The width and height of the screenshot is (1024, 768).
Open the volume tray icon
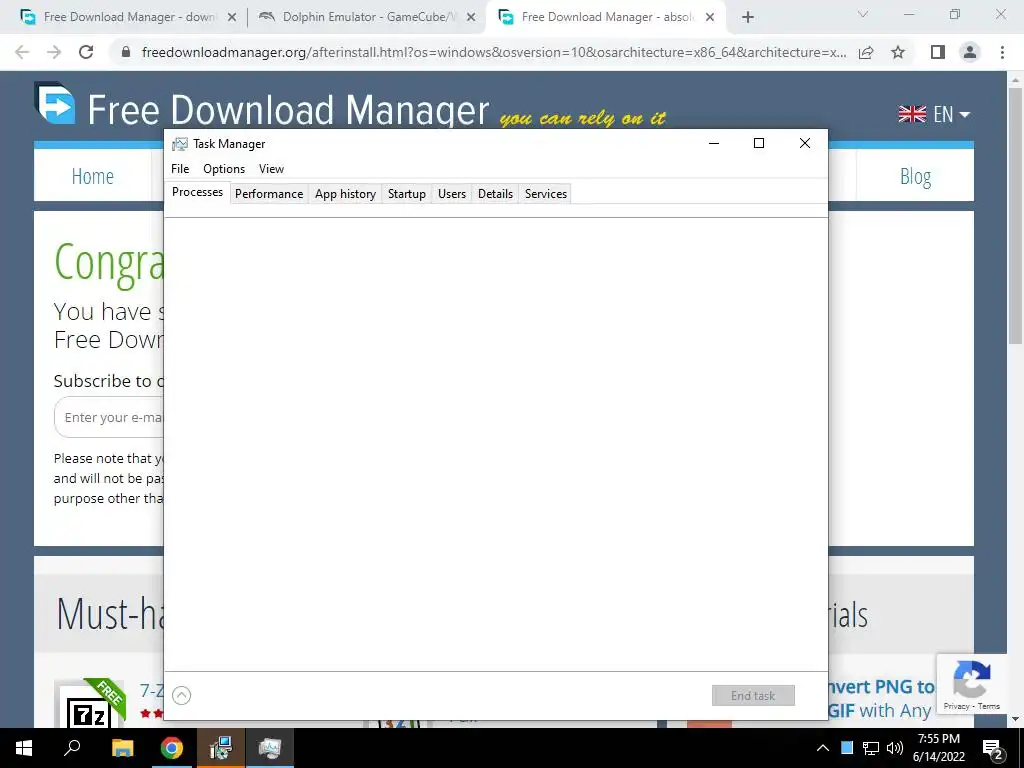(x=895, y=748)
